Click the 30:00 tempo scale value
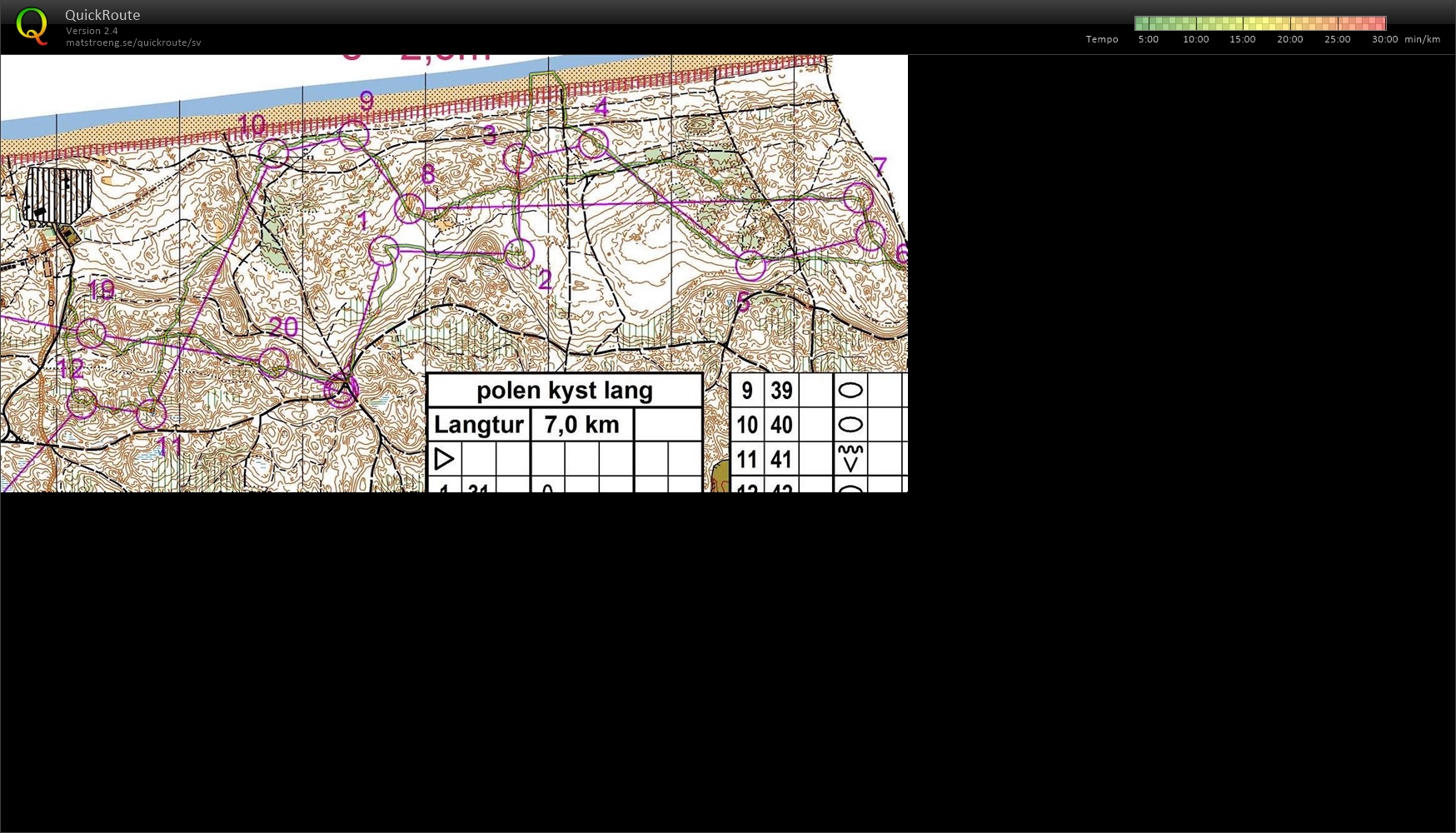The width and height of the screenshot is (1456, 833). click(1384, 39)
